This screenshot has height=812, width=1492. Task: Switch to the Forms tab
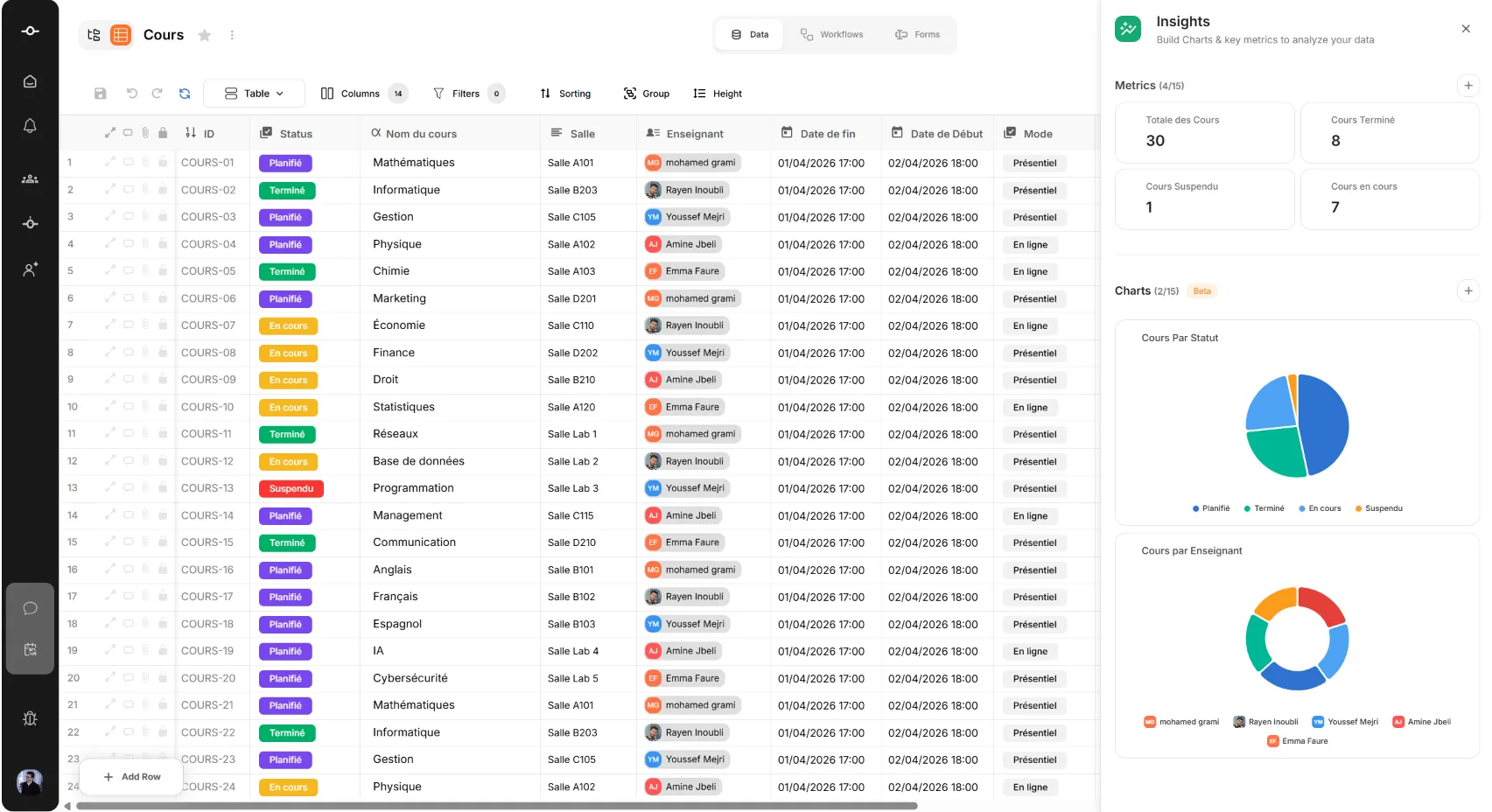[917, 35]
